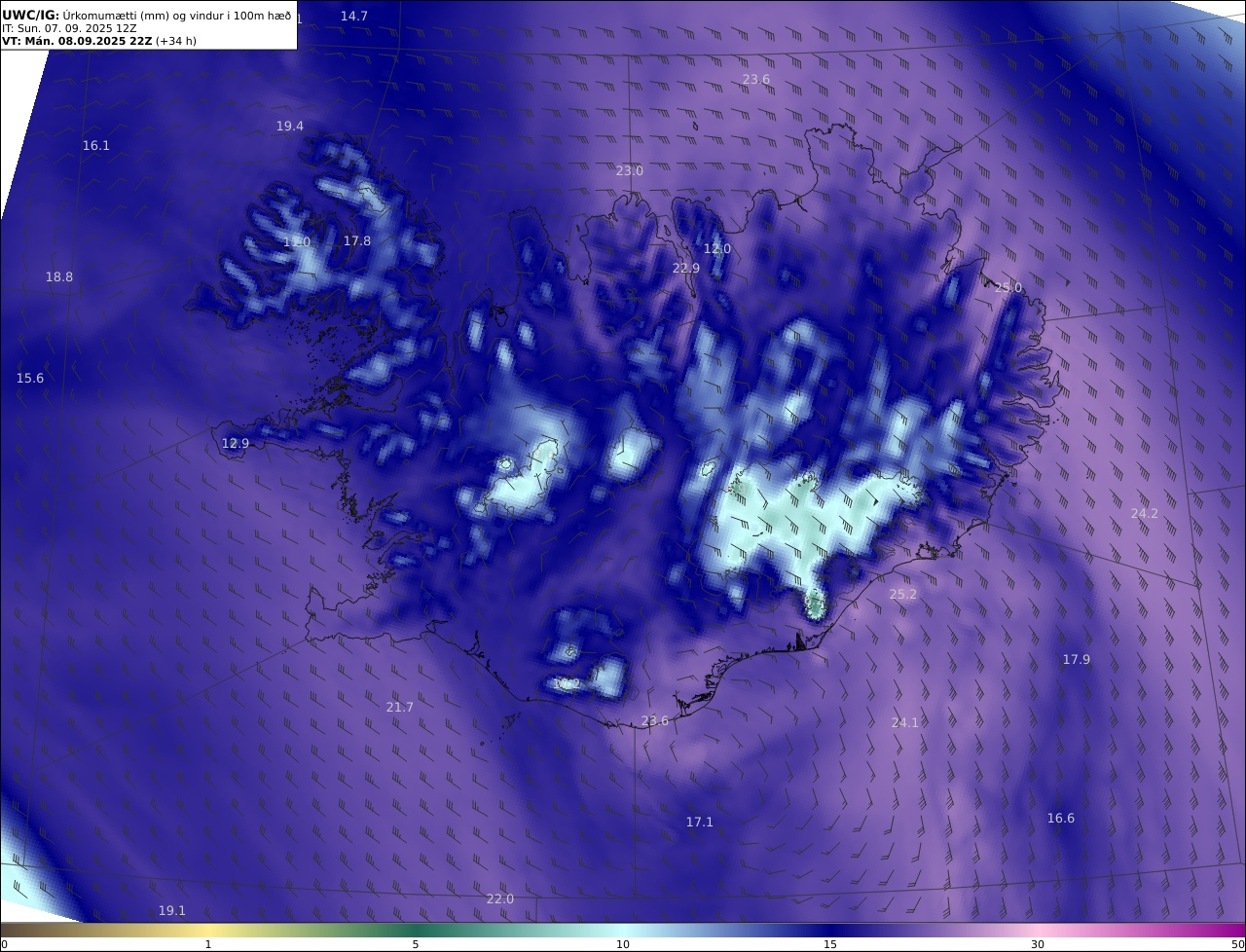Screen dimensions: 1246x952
Task: Click the wind value 25.2
Action: click(x=903, y=595)
